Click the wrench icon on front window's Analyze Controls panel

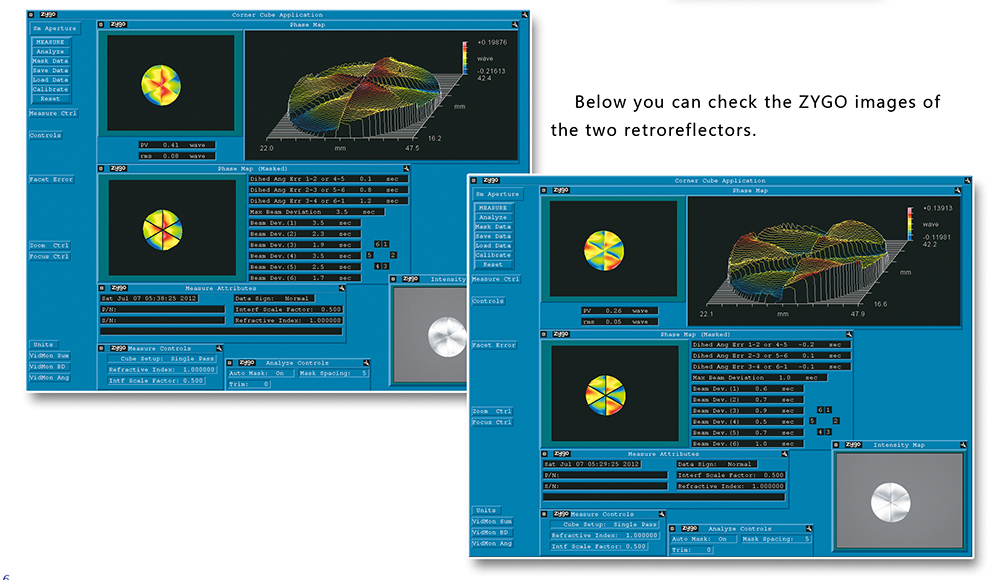[808, 528]
